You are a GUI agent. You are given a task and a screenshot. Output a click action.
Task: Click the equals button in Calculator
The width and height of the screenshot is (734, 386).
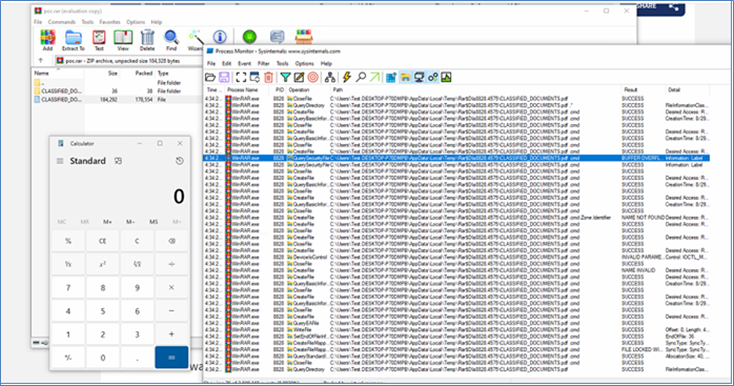(171, 357)
